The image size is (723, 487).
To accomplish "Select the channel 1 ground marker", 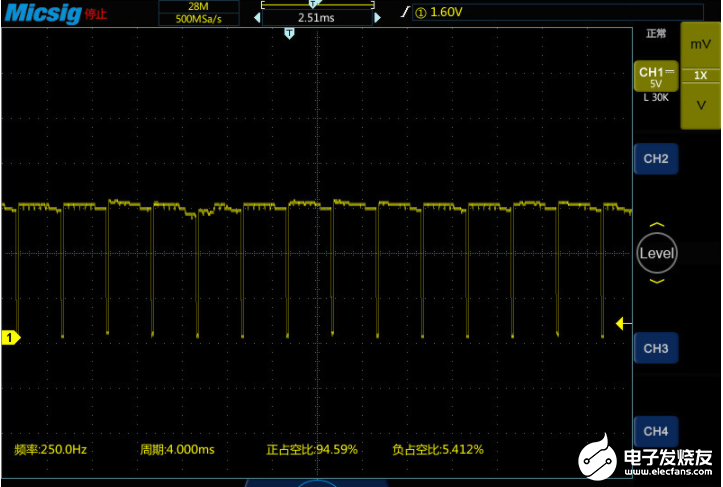I will [x=11, y=338].
